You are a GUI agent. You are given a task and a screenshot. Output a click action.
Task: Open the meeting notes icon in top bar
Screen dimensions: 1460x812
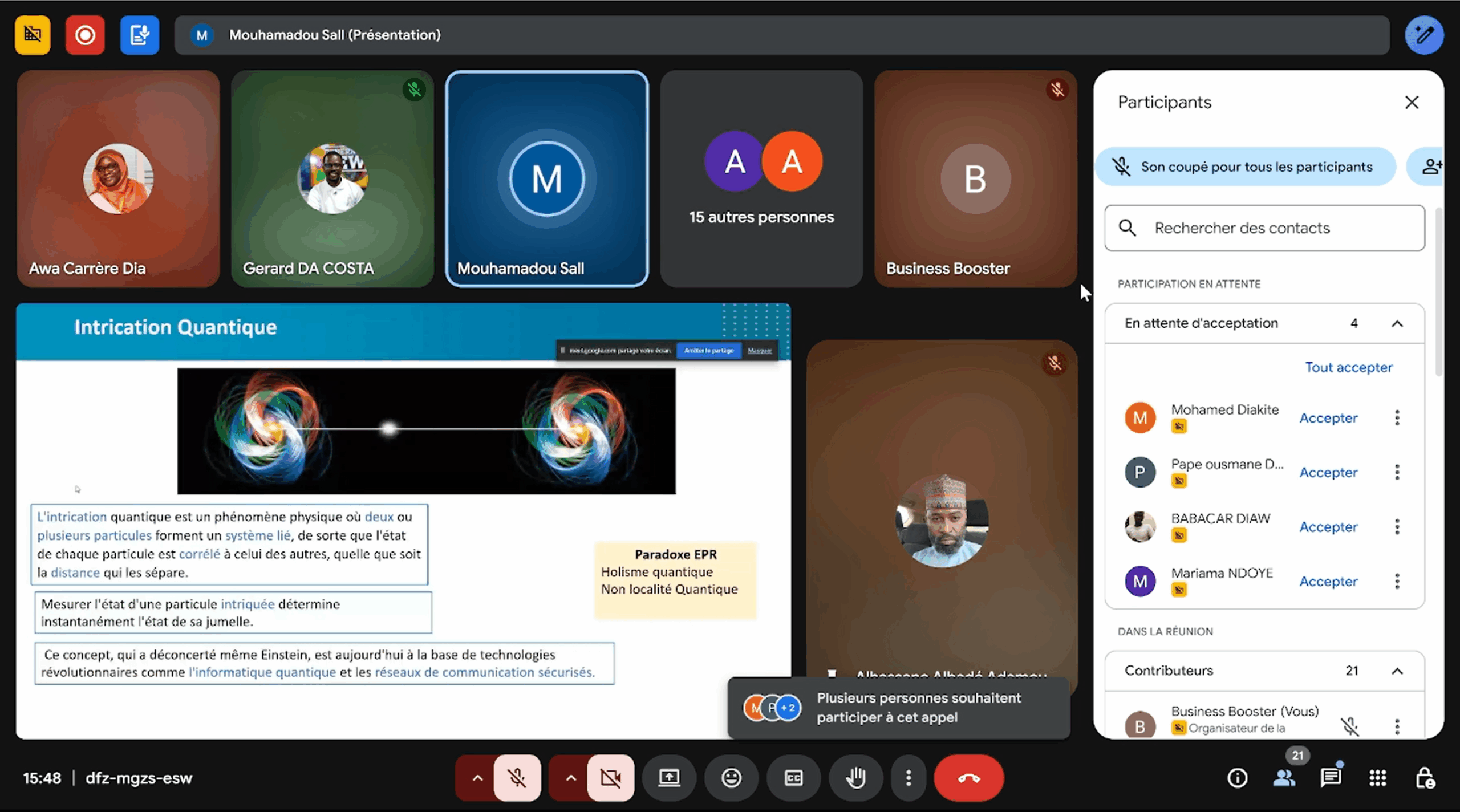click(x=140, y=35)
